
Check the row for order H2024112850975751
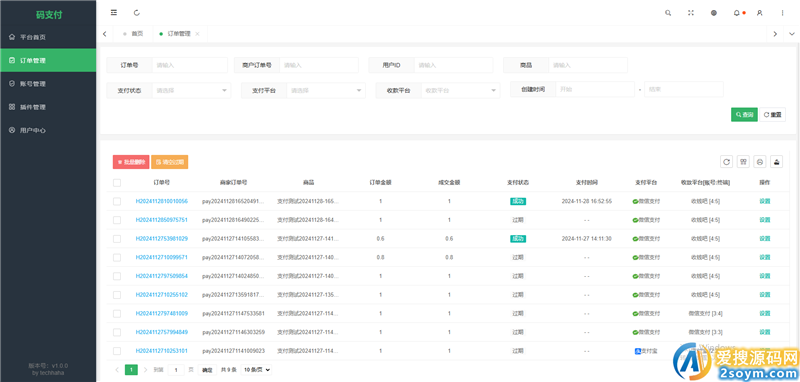pos(117,220)
